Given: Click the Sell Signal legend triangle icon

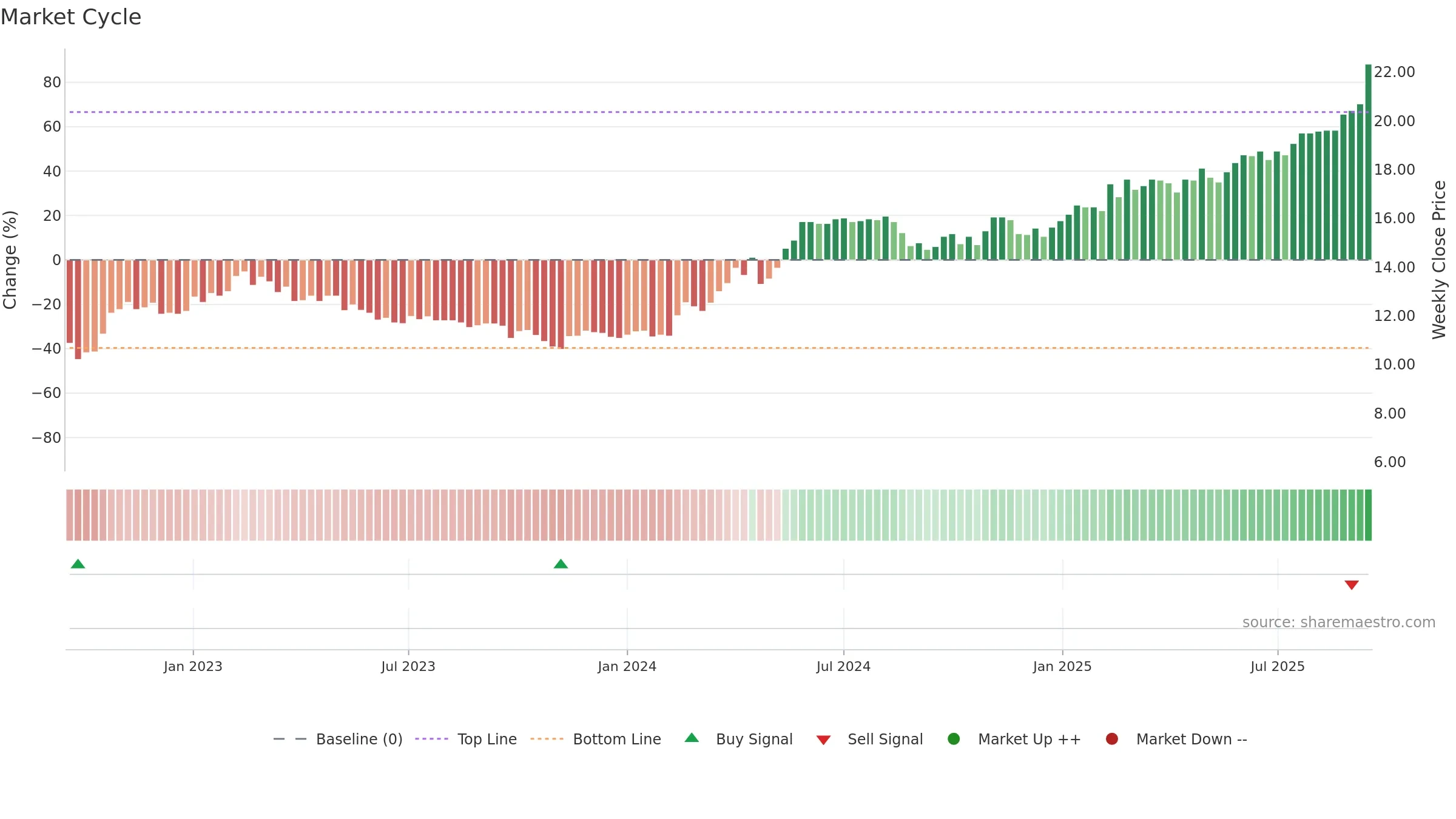Looking at the screenshot, I should [x=823, y=740].
